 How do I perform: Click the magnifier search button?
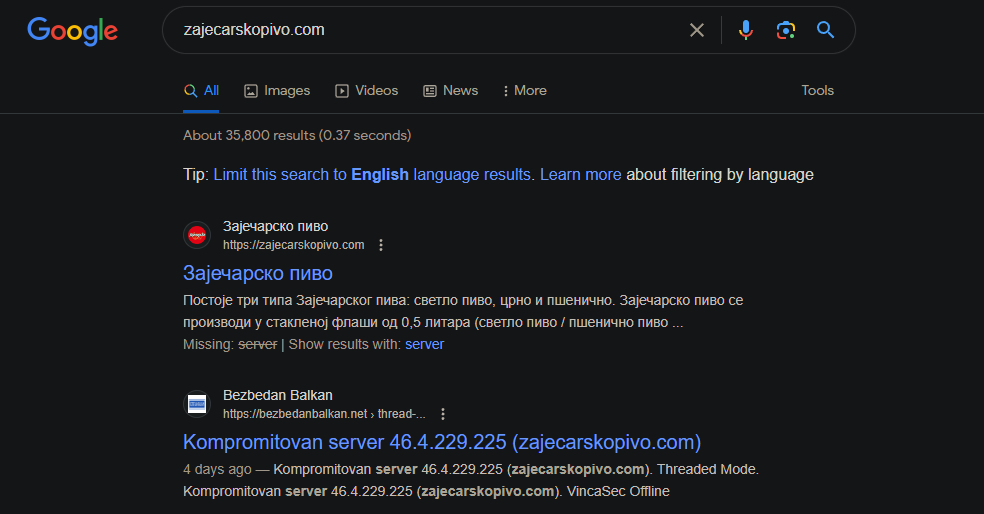(825, 29)
